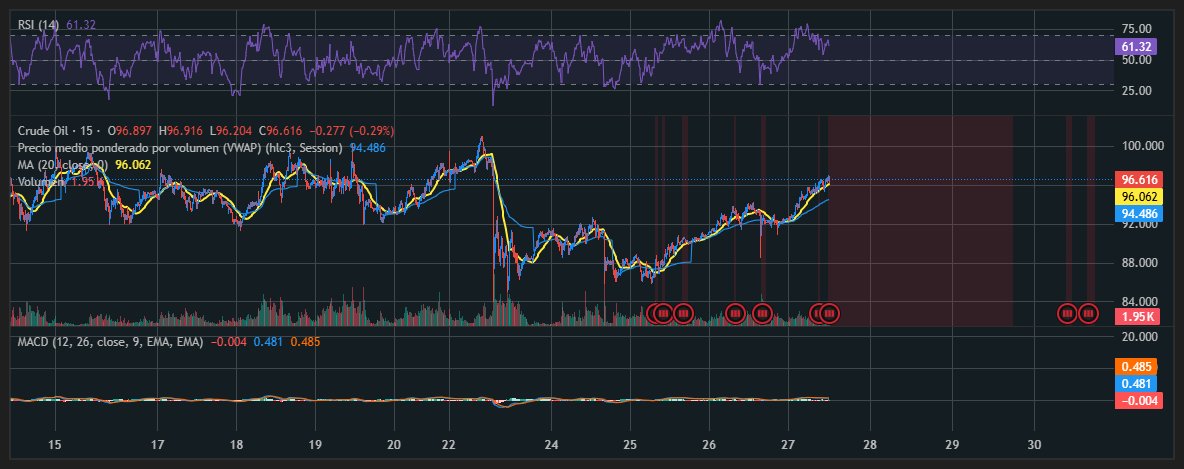The image size is (1184, 469).
Task: Open the rightmost economic event marker
Action: (1088, 313)
